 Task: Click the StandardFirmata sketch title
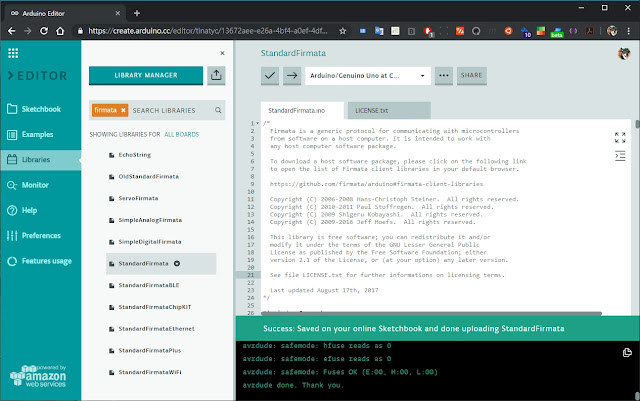pyautogui.click(x=293, y=53)
